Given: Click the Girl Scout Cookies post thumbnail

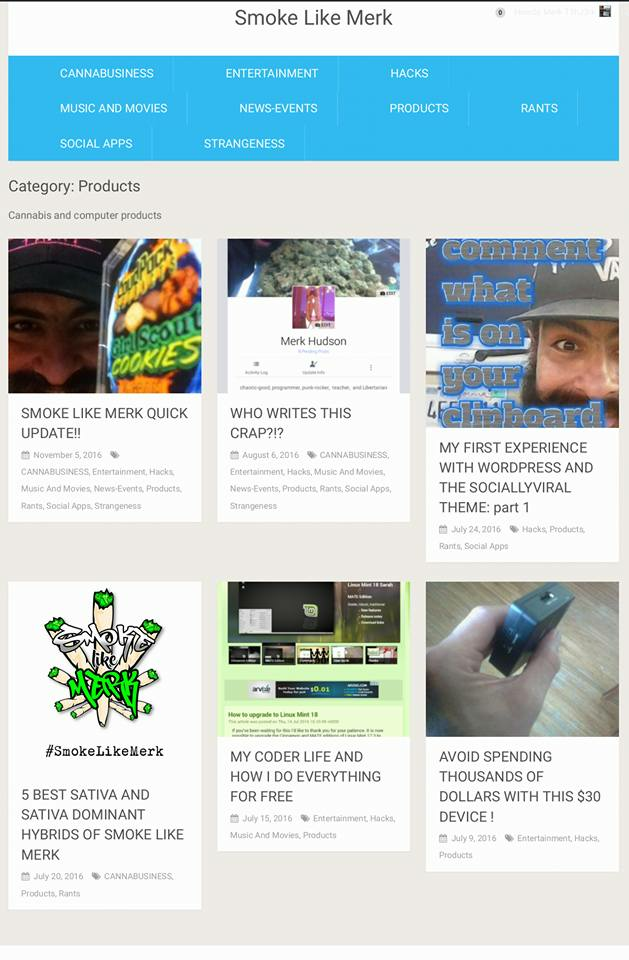Looking at the screenshot, I should pos(105,316).
